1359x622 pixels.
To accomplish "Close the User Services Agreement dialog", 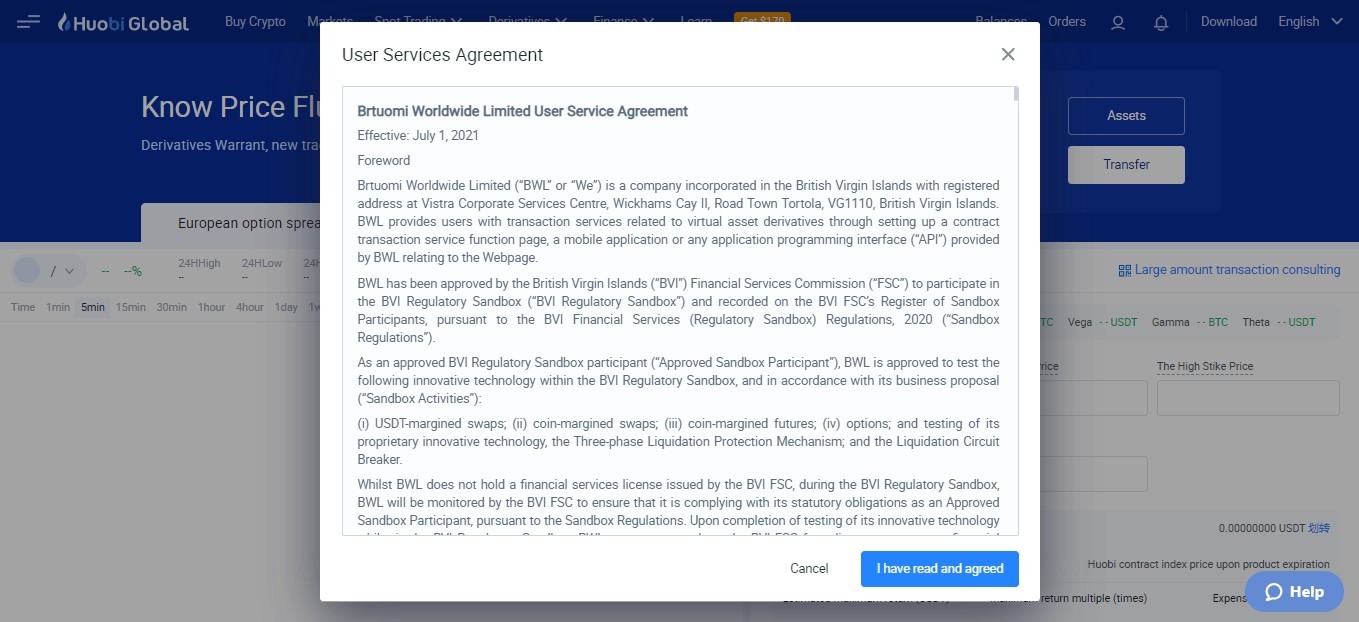I will pyautogui.click(x=1008, y=55).
